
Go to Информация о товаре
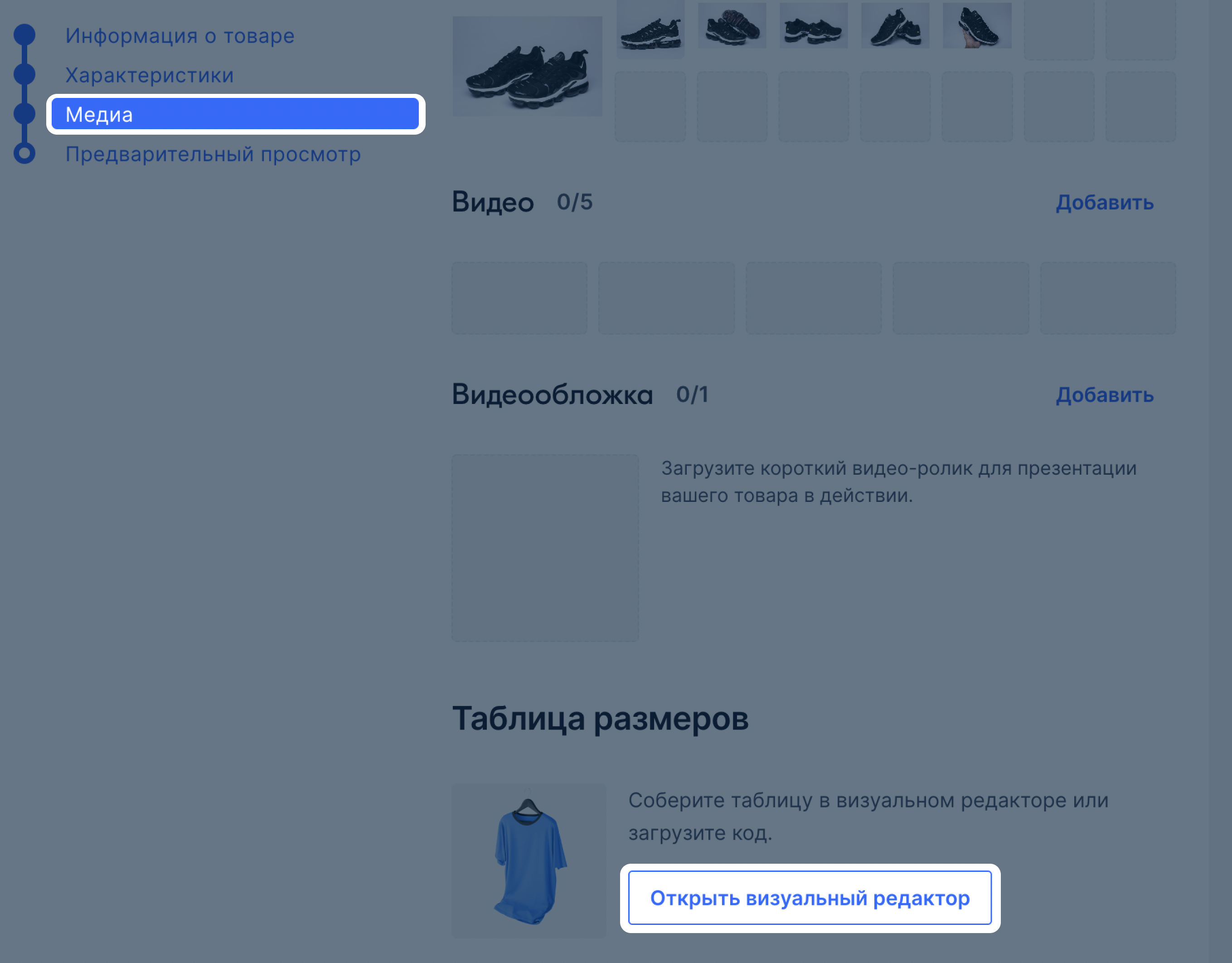click(179, 35)
